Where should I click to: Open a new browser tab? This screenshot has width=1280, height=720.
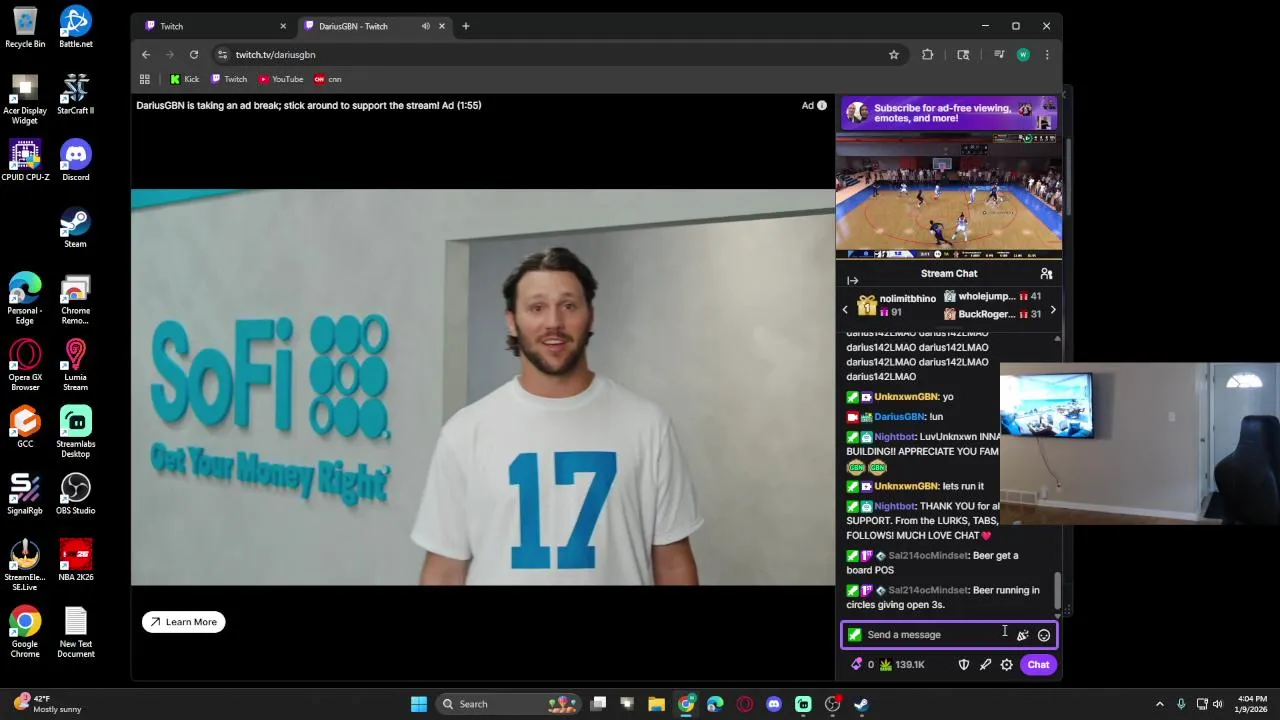pos(465,26)
